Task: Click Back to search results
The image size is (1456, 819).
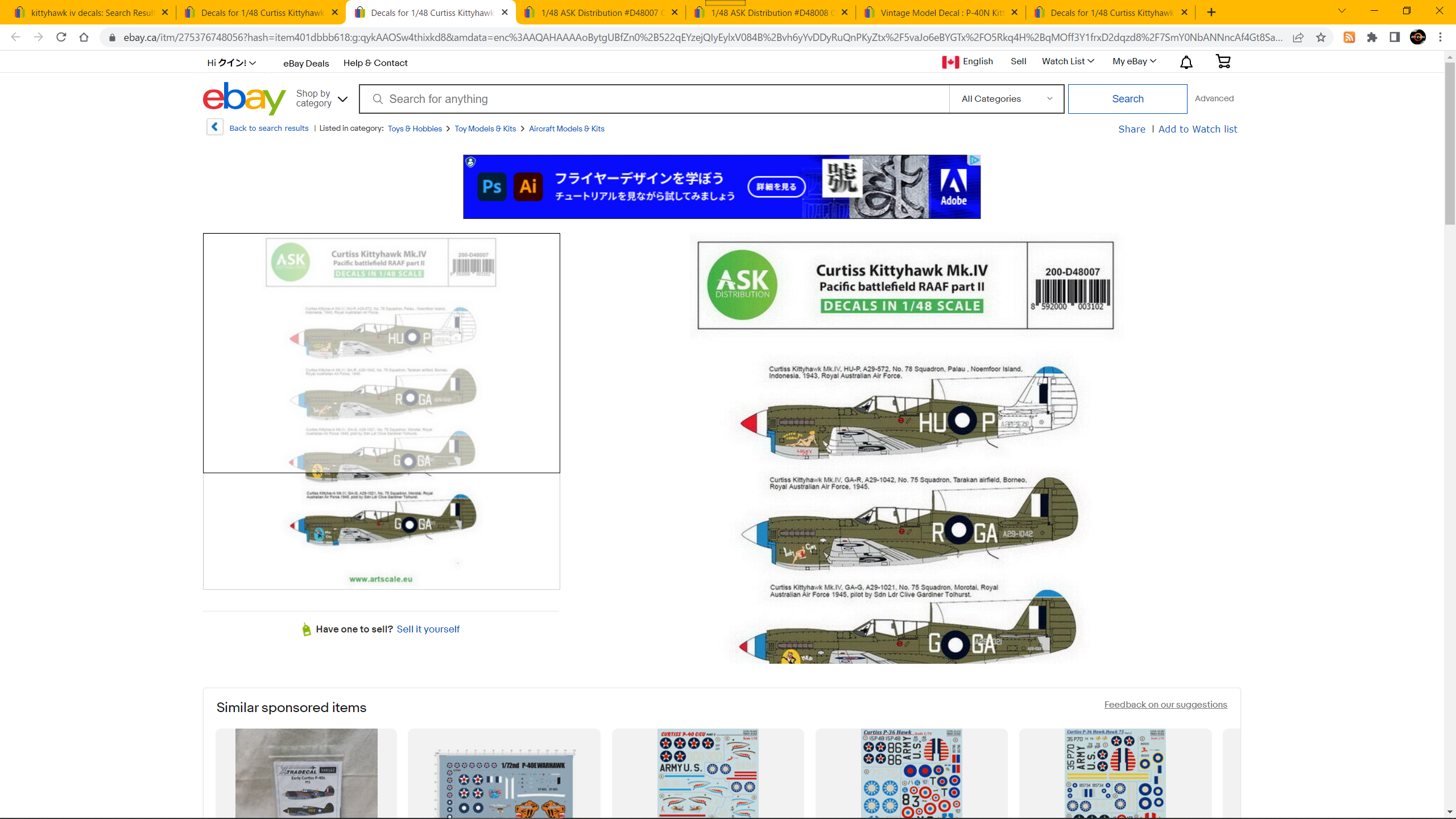Action: tap(268, 129)
